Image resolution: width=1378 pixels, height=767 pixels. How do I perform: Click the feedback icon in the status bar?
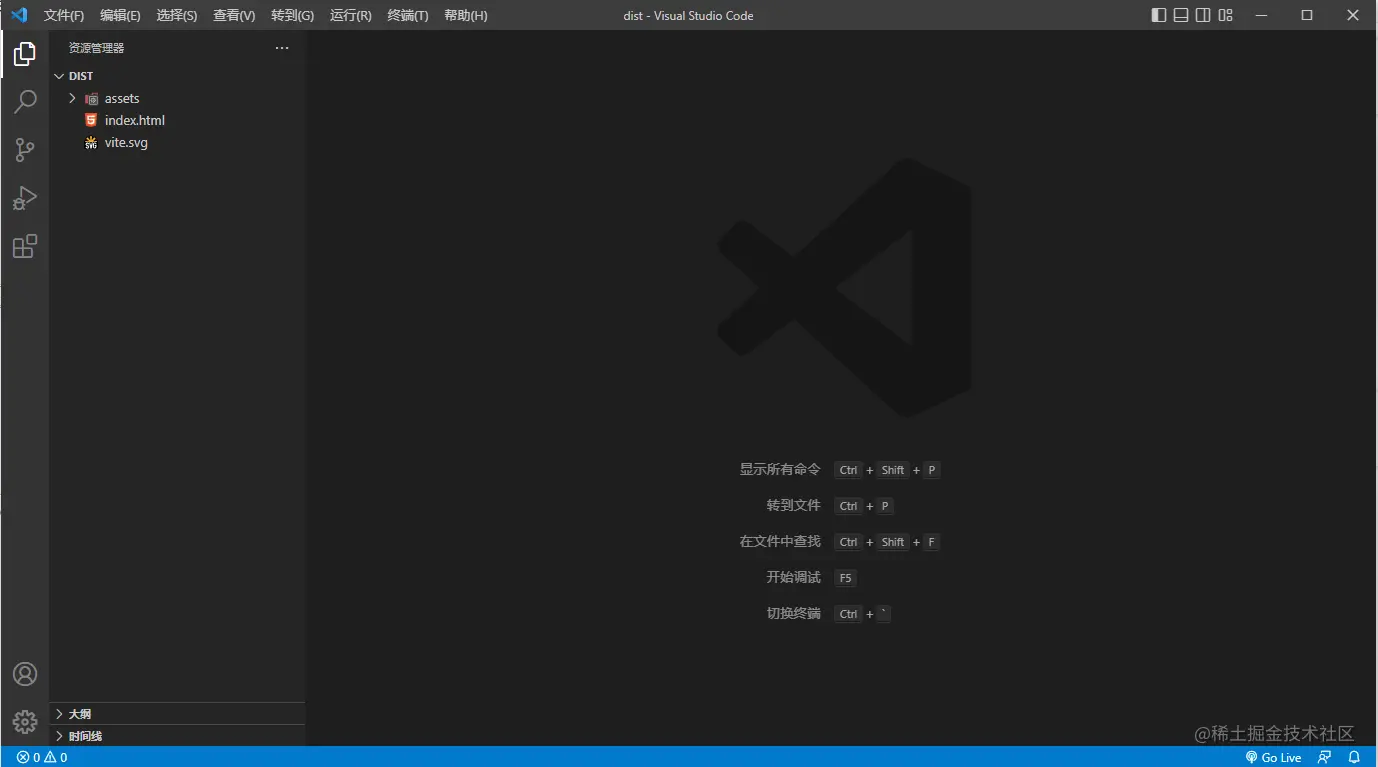[1325, 757]
